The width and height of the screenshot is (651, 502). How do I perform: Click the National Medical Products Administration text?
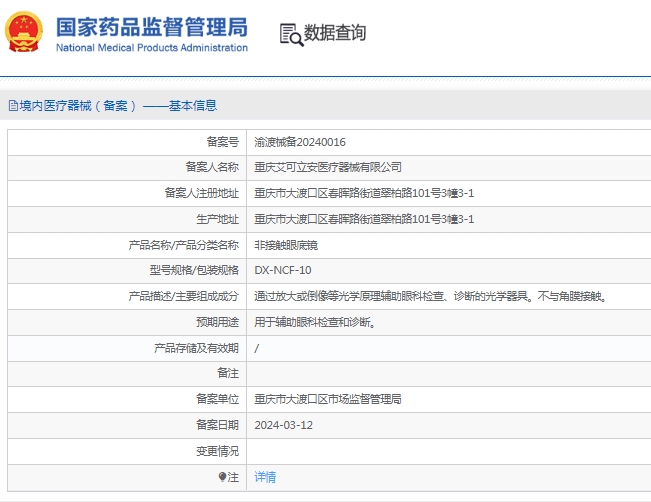pyautogui.click(x=152, y=48)
